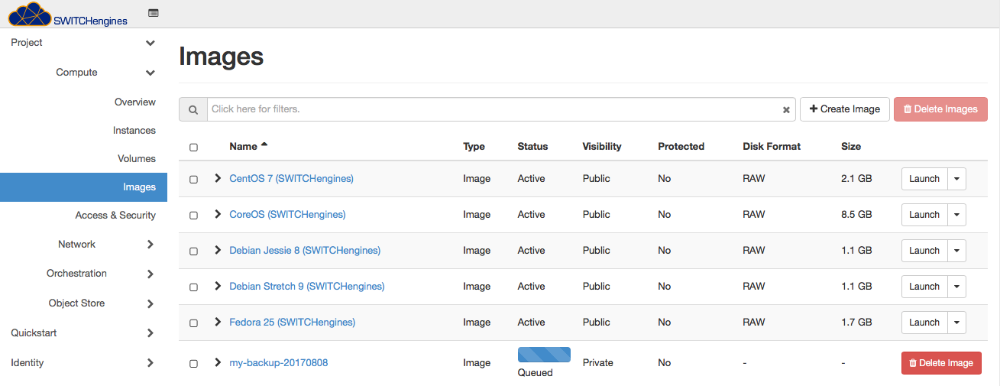This screenshot has height=386, width=1000.
Task: Click the Visibility column header
Action: click(x=601, y=146)
